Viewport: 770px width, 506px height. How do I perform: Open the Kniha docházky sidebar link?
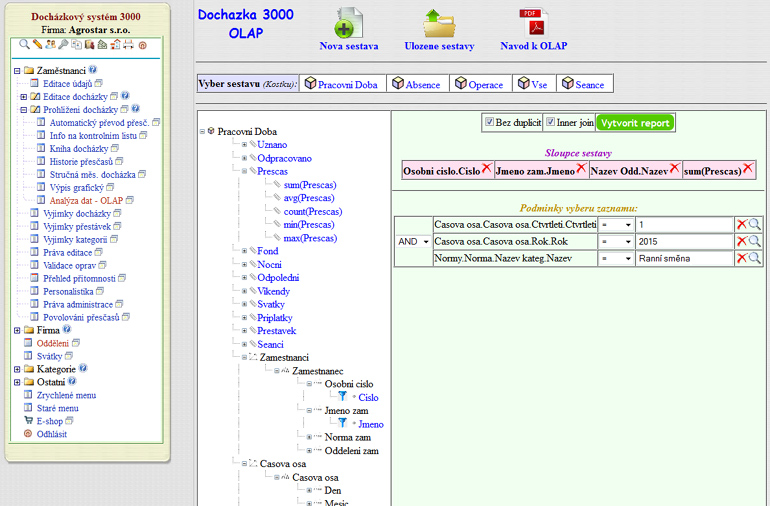tap(79, 148)
